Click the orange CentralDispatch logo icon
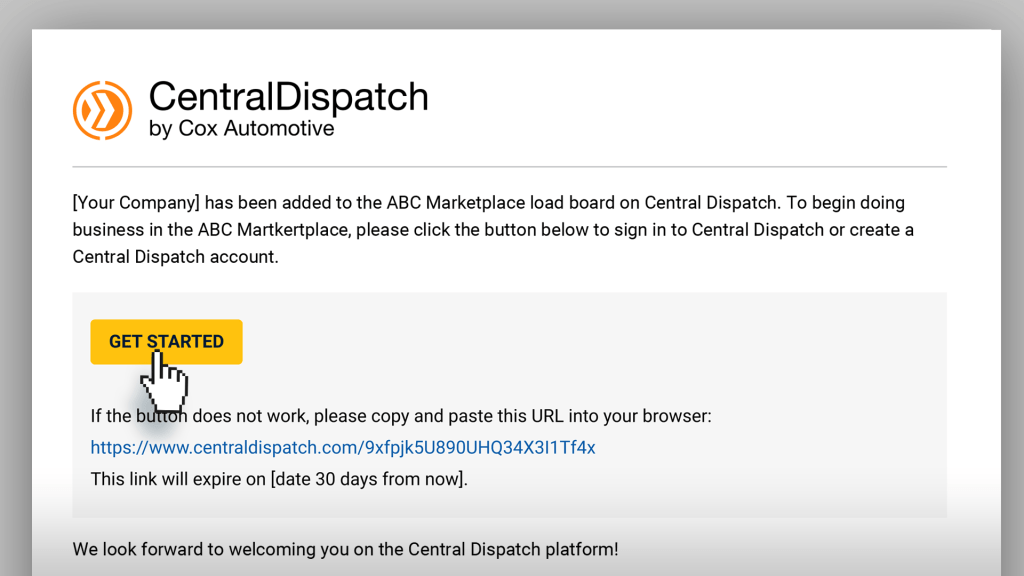 coord(102,110)
